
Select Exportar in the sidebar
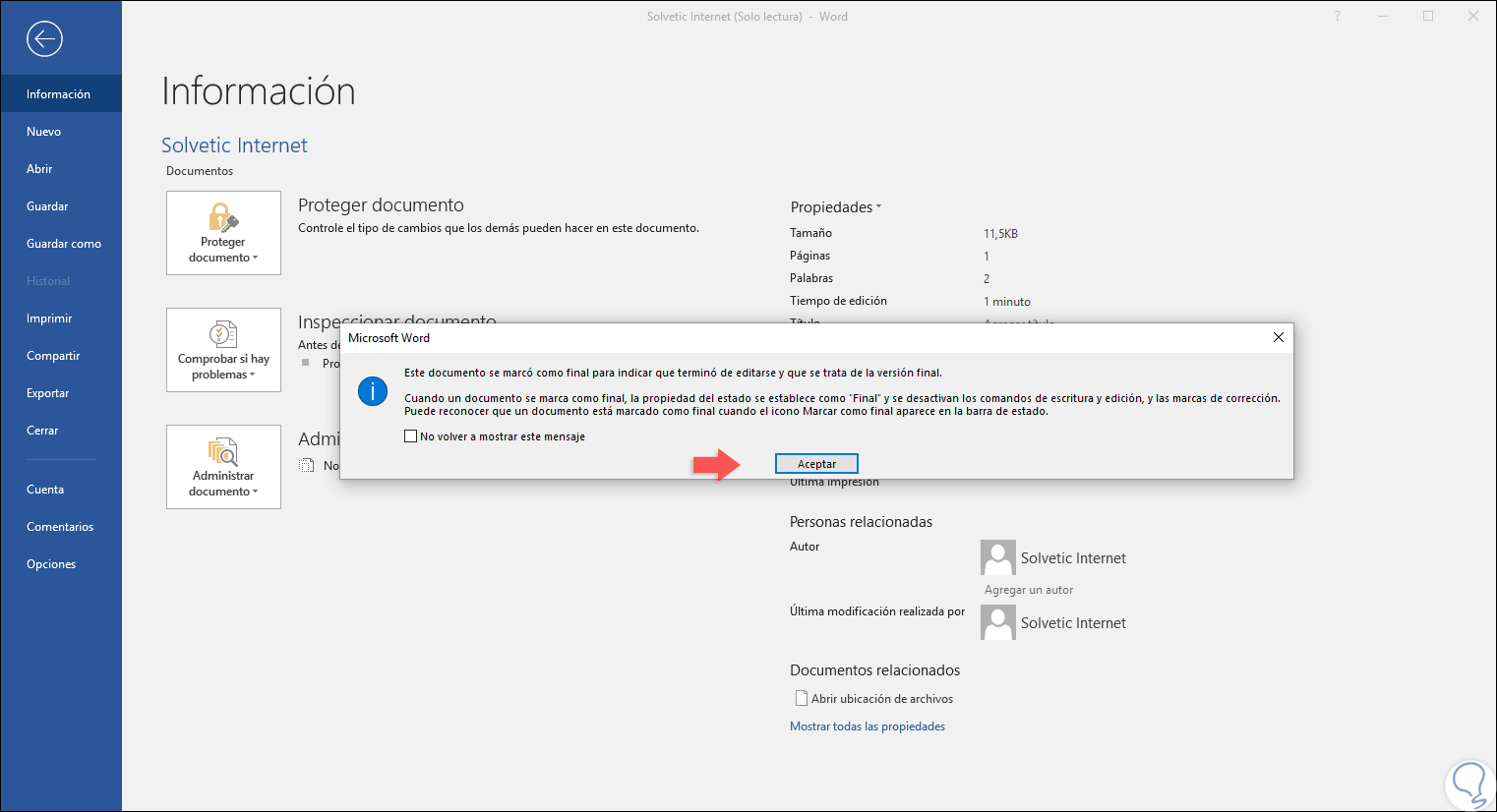click(61, 393)
